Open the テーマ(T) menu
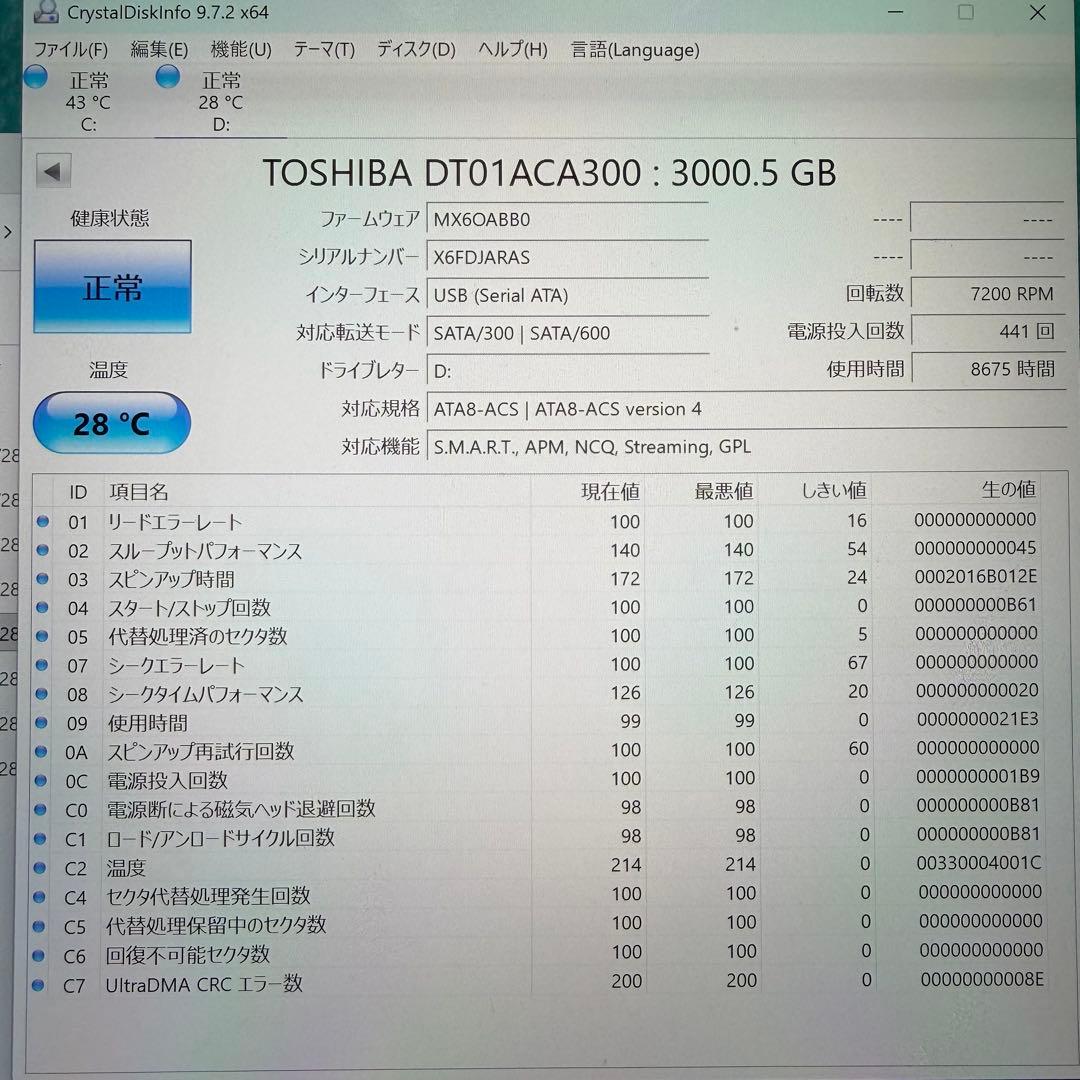The image size is (1080, 1080). (324, 50)
